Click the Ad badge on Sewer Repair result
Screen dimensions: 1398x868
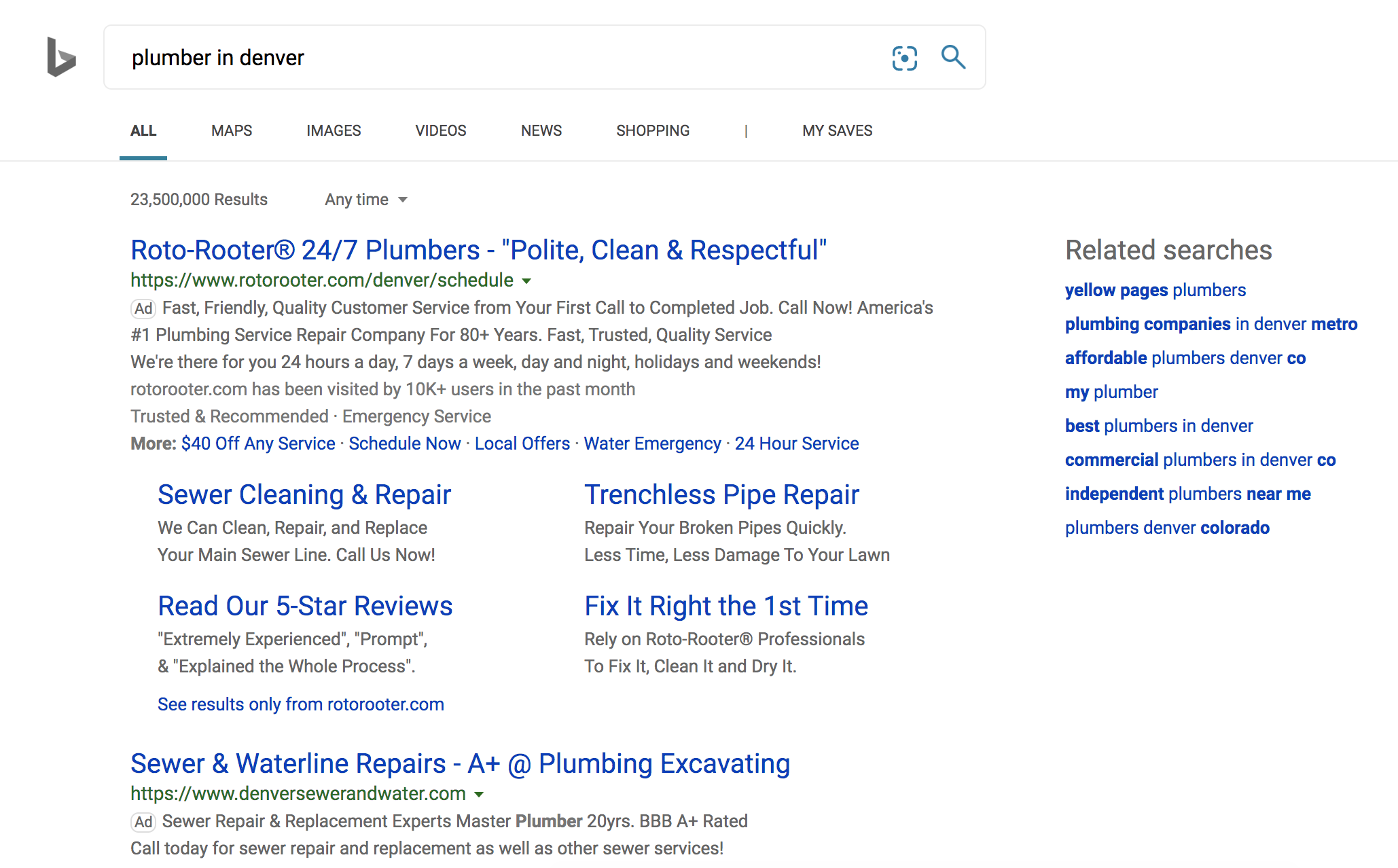pos(143,822)
